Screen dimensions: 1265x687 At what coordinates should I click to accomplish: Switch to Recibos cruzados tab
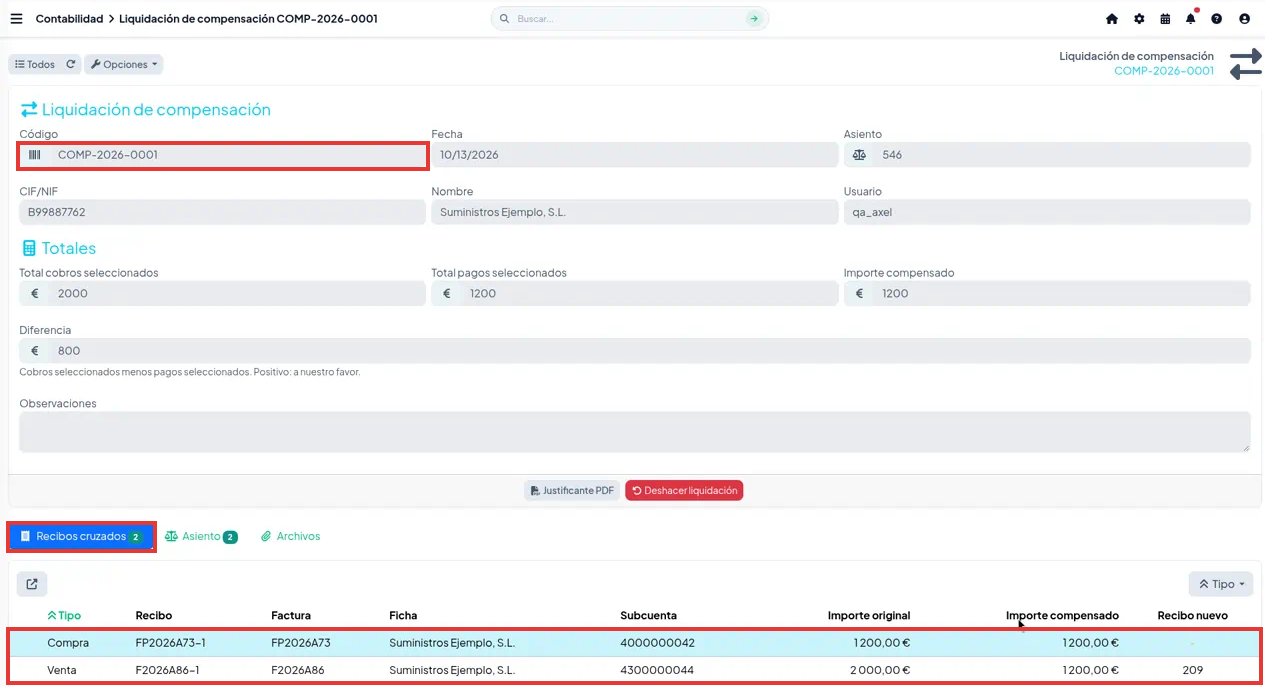click(x=81, y=537)
